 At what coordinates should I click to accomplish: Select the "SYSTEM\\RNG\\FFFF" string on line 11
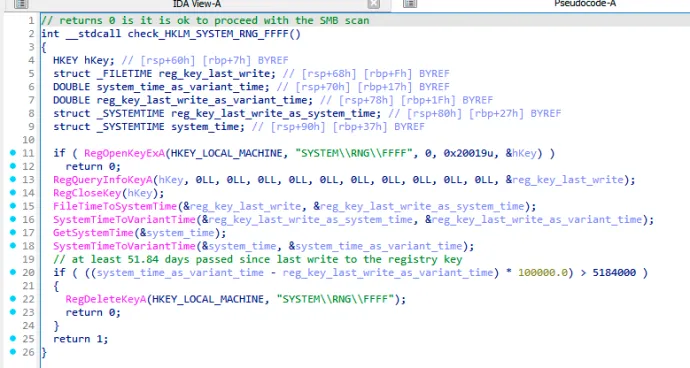(x=354, y=153)
